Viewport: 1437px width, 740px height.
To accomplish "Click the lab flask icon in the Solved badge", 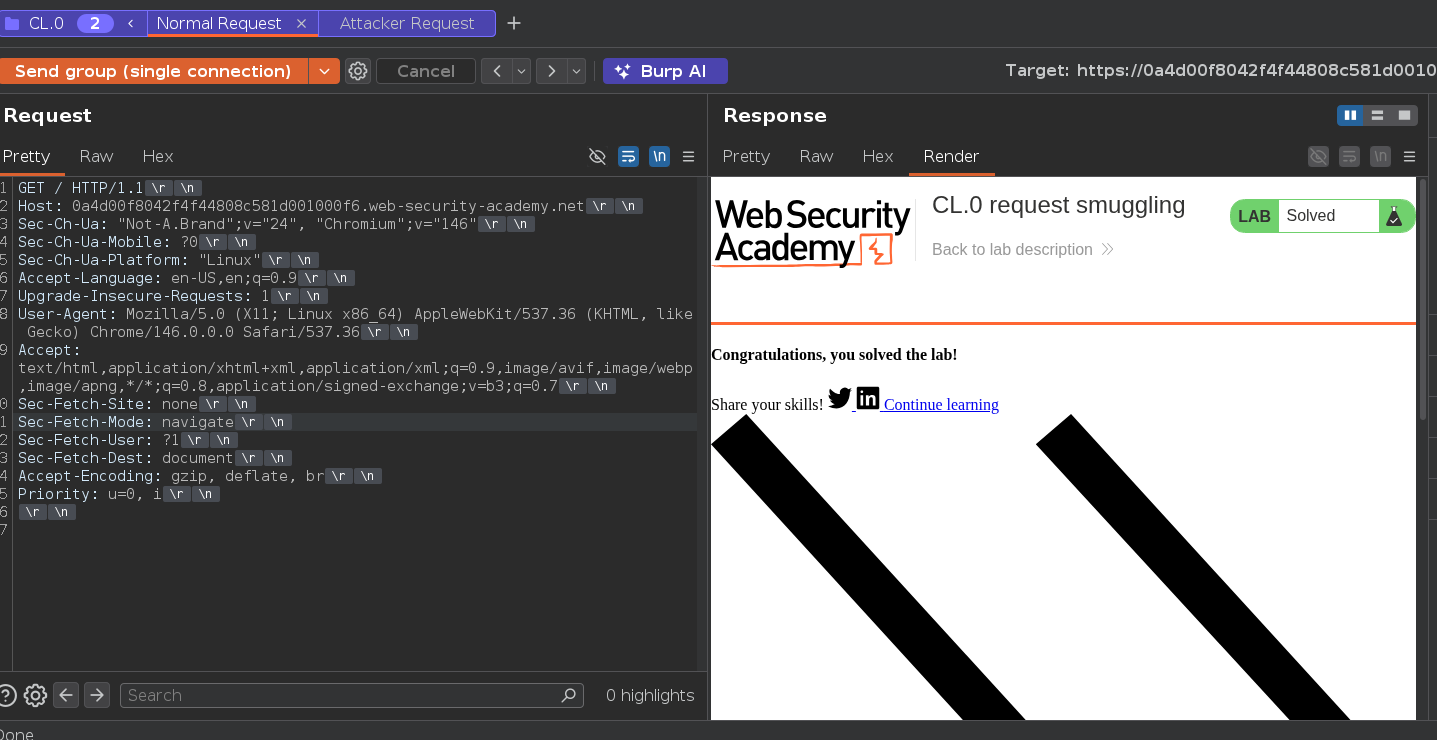I will click(x=1394, y=216).
